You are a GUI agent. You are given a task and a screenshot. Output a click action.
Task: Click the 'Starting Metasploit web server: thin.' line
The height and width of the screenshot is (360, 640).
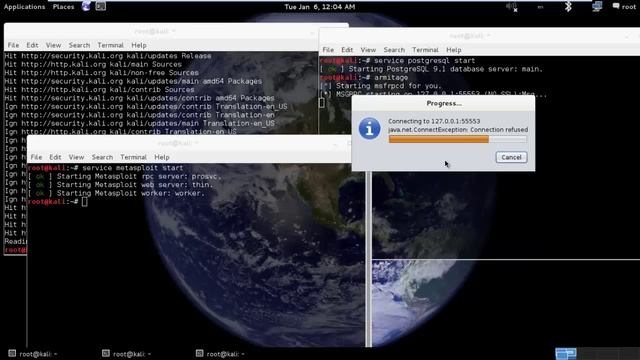[120, 185]
